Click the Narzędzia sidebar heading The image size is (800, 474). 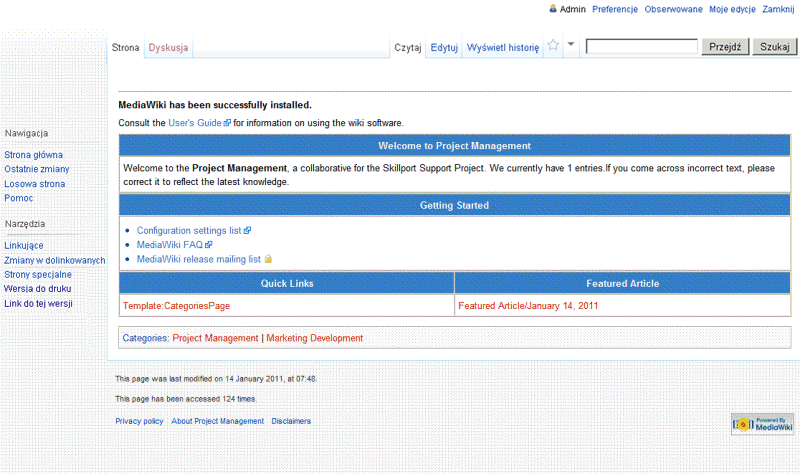(25, 223)
